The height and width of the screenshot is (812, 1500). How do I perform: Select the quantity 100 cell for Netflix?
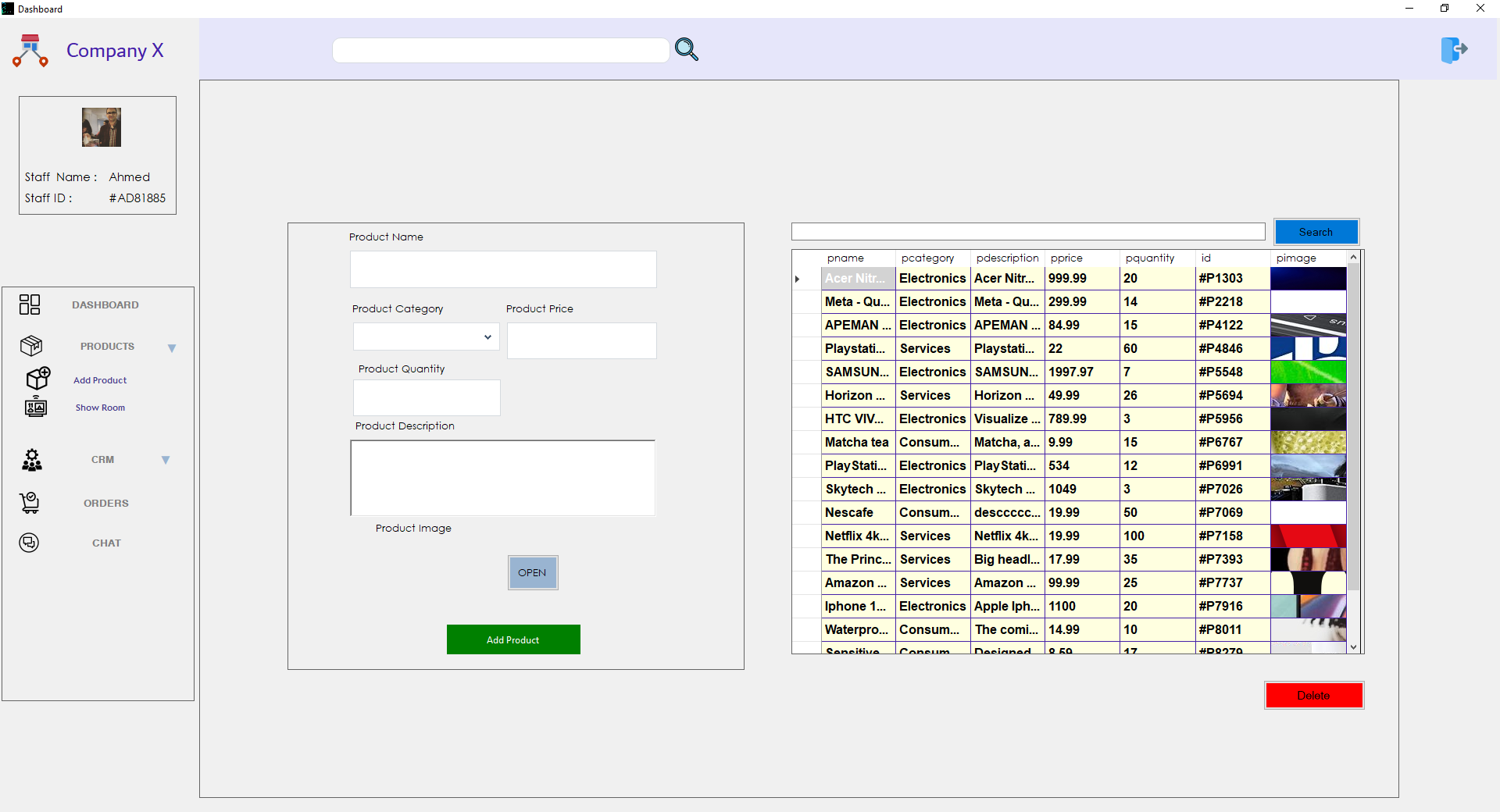point(1156,536)
